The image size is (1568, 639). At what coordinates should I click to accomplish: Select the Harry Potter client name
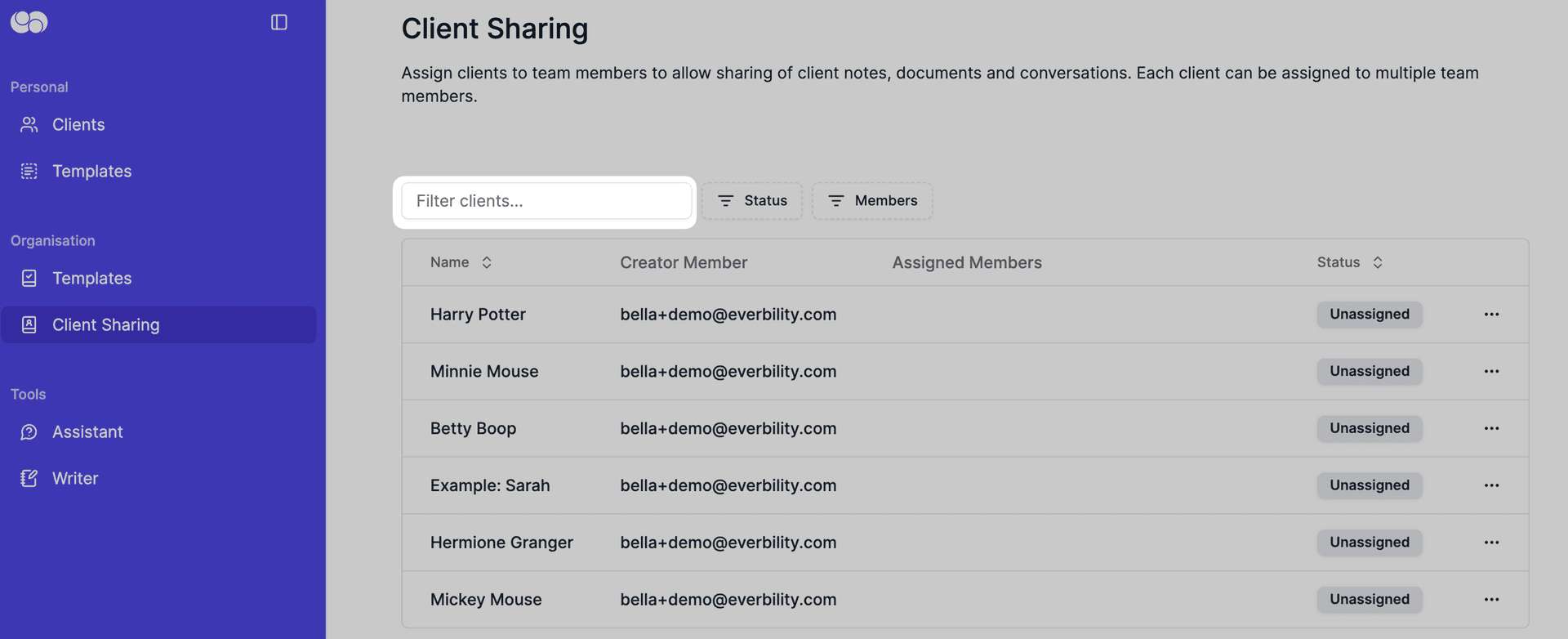point(478,315)
